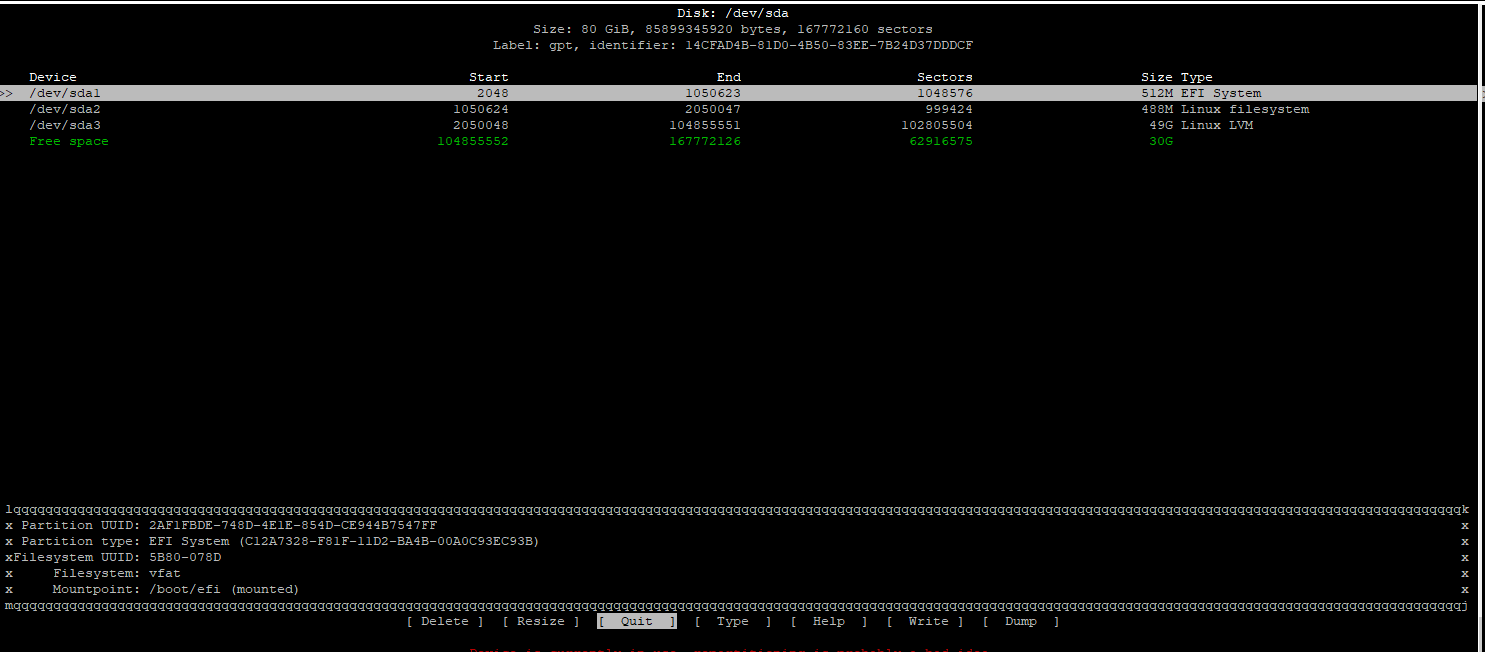Click the Mountpoint /boot/efi info line

175,589
